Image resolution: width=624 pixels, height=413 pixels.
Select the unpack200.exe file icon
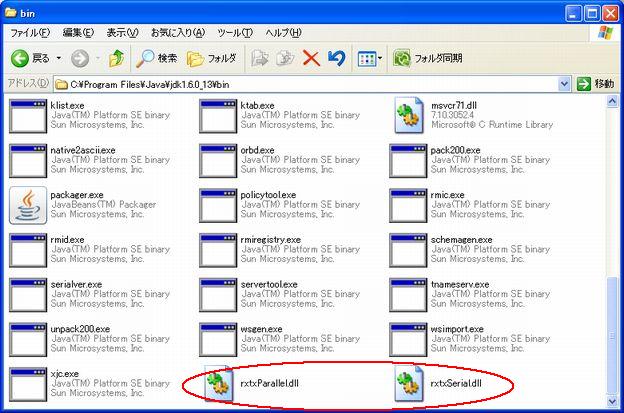(28, 339)
